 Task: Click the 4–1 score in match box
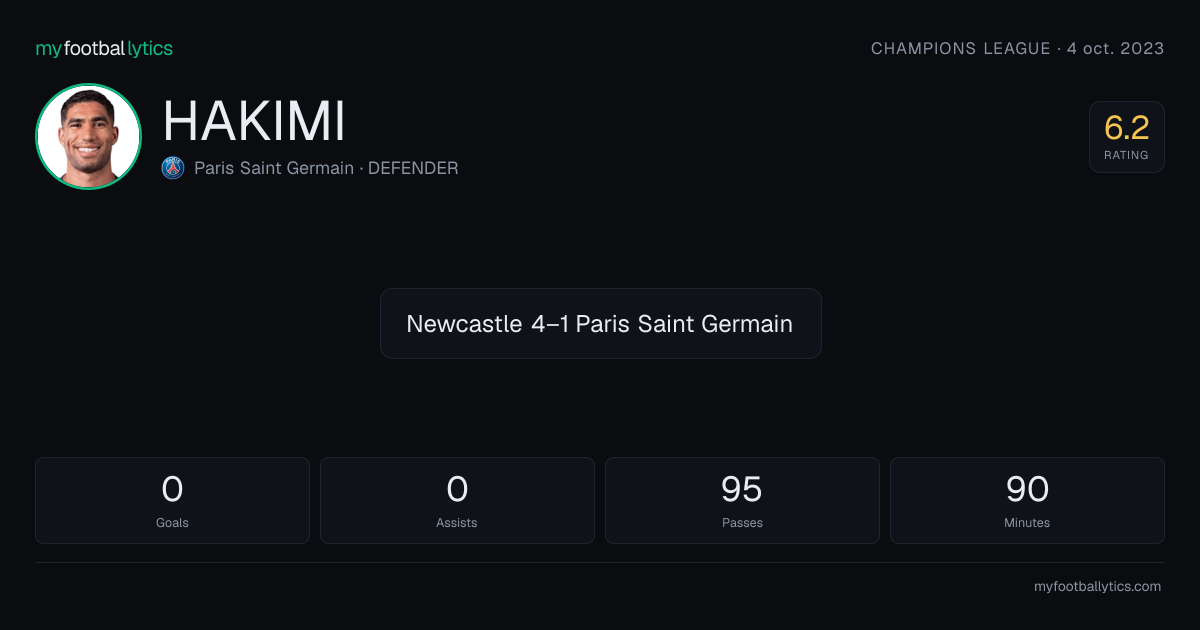[x=550, y=324]
